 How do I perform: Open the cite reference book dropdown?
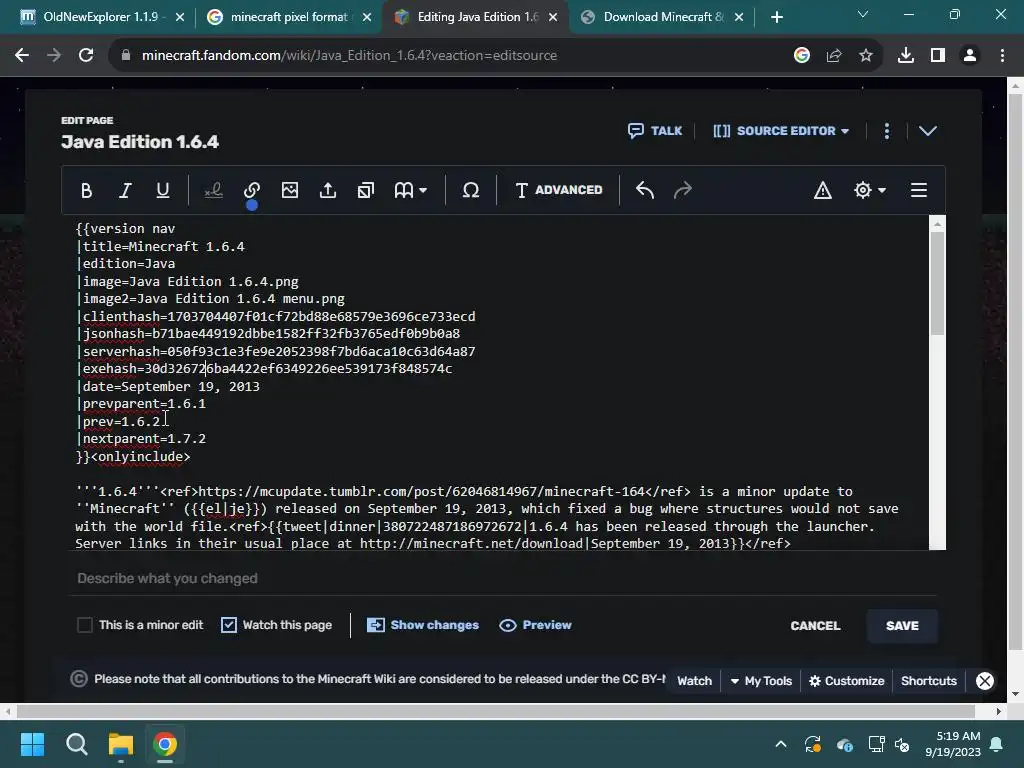point(411,190)
